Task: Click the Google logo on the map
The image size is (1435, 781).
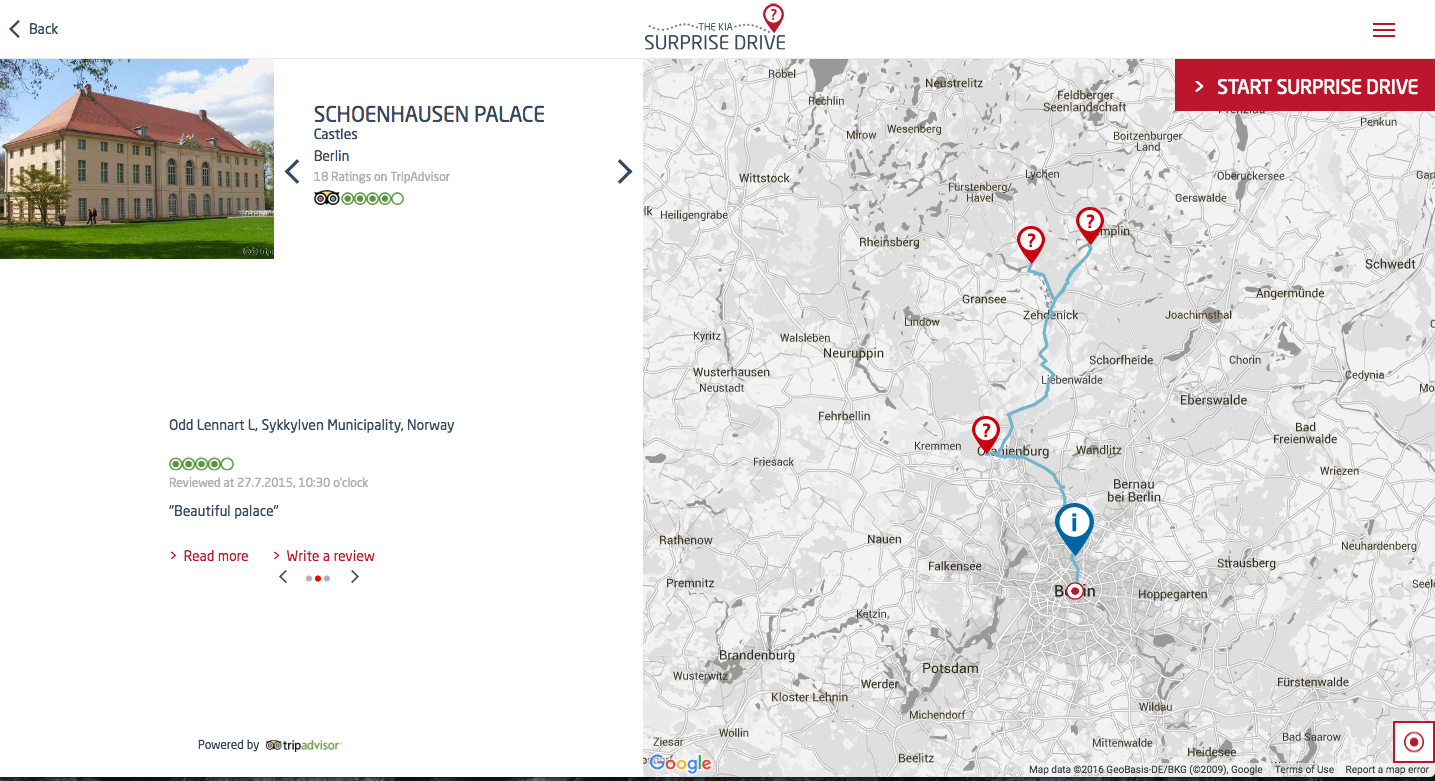Action: coord(681,764)
